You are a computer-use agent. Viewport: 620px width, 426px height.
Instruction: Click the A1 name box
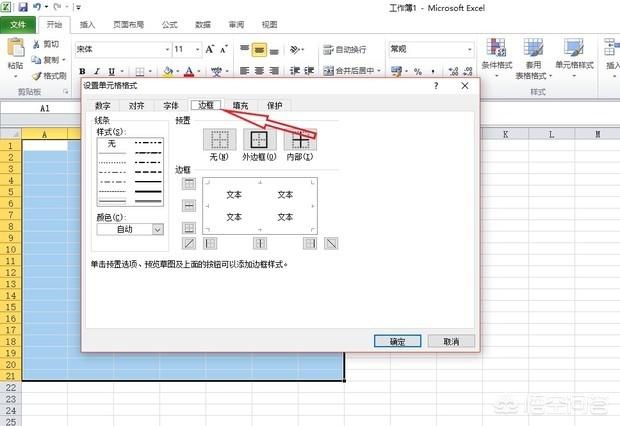click(45, 108)
